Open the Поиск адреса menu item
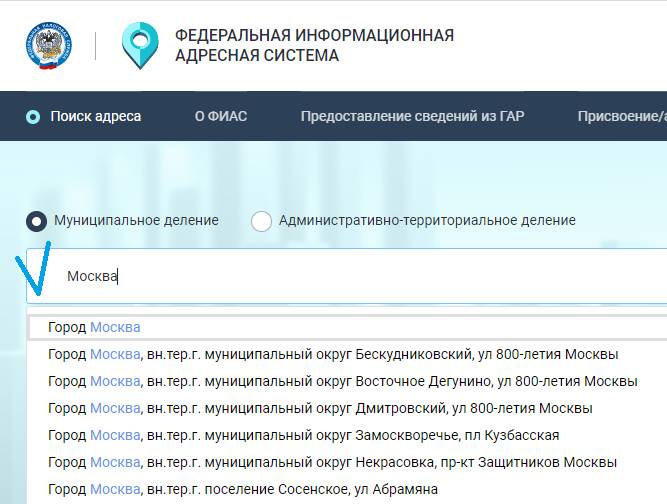 coord(95,116)
